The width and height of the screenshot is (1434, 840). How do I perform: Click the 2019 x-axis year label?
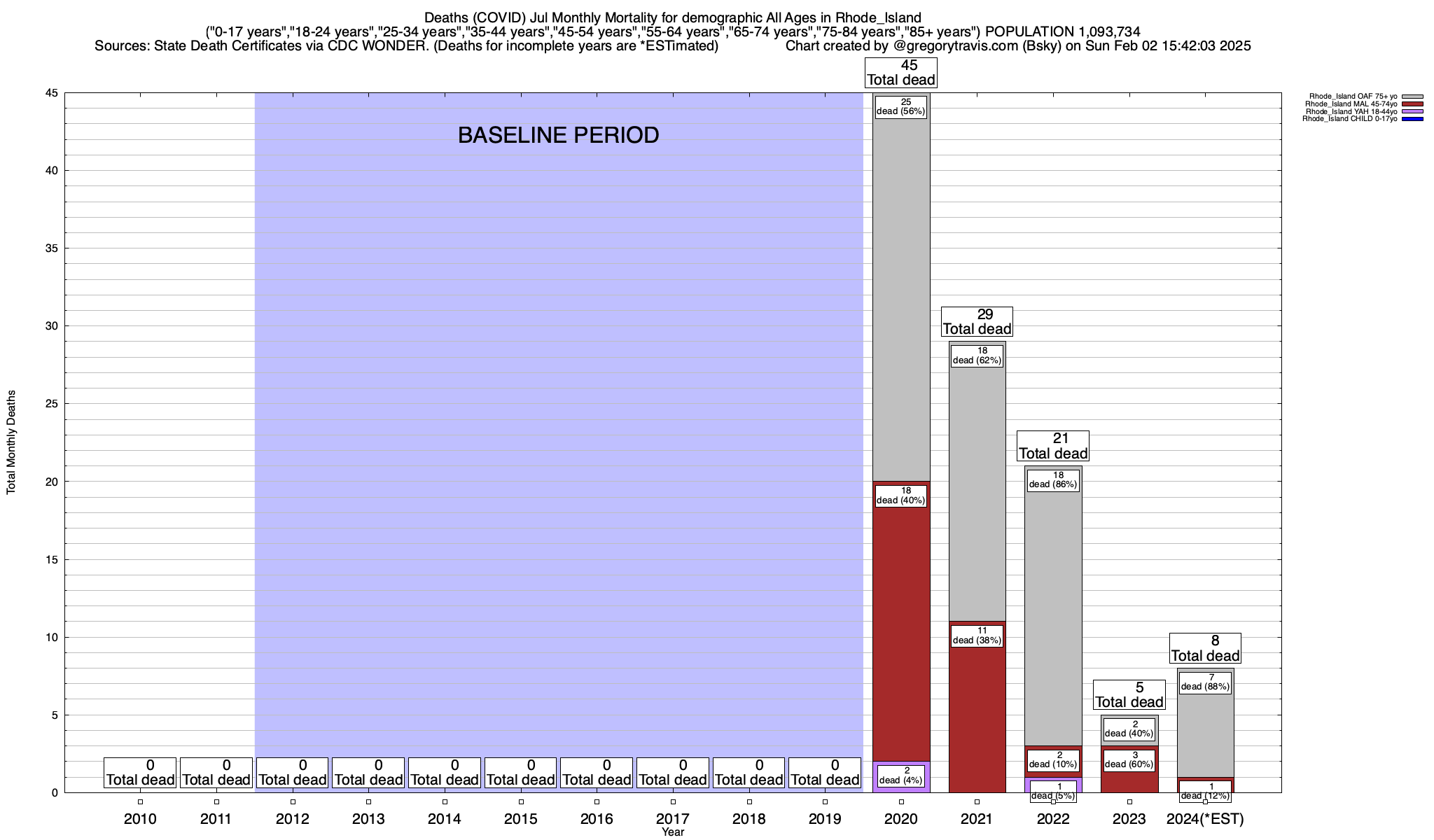tap(825, 819)
